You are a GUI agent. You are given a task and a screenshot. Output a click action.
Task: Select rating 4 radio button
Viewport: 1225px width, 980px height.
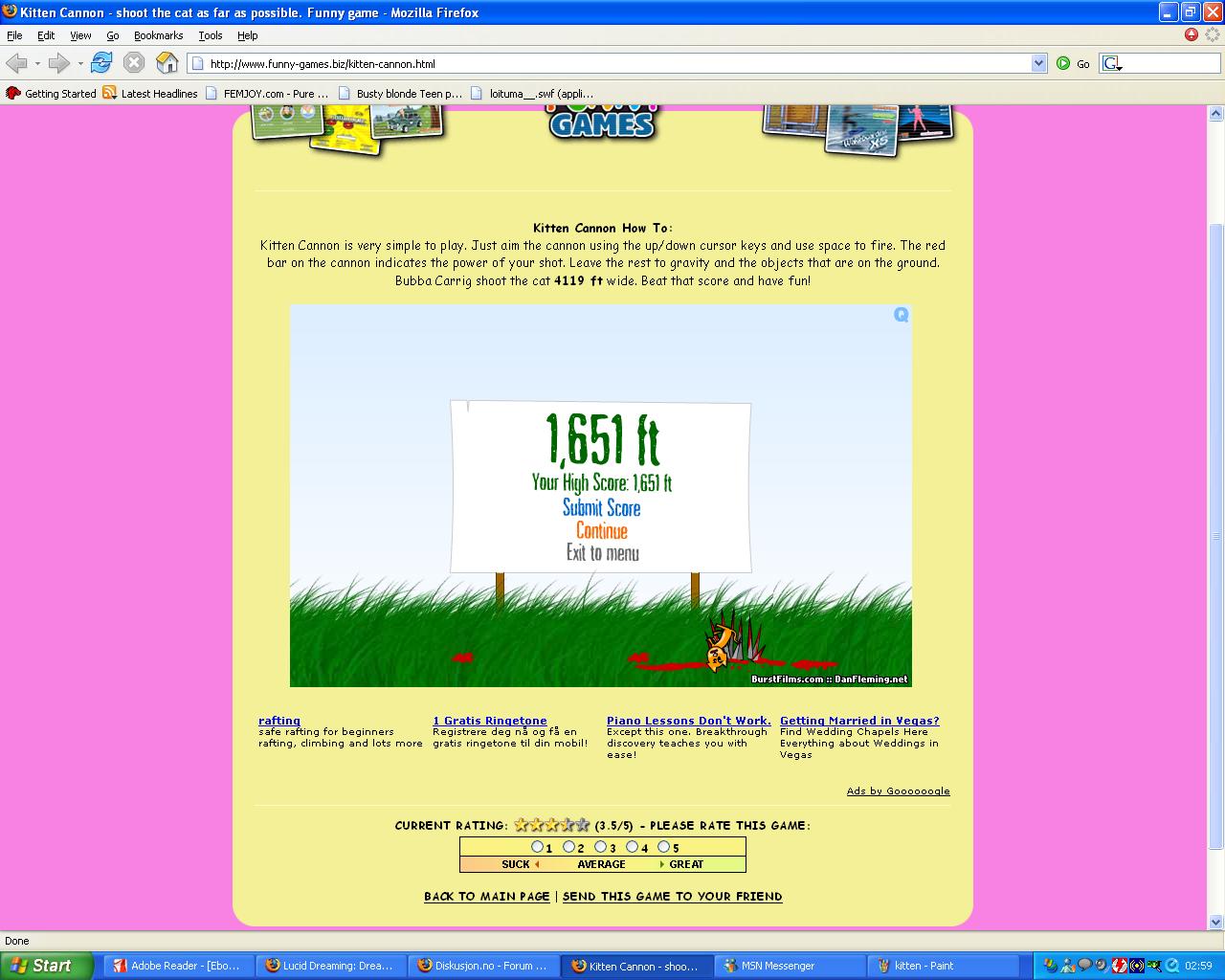point(632,847)
